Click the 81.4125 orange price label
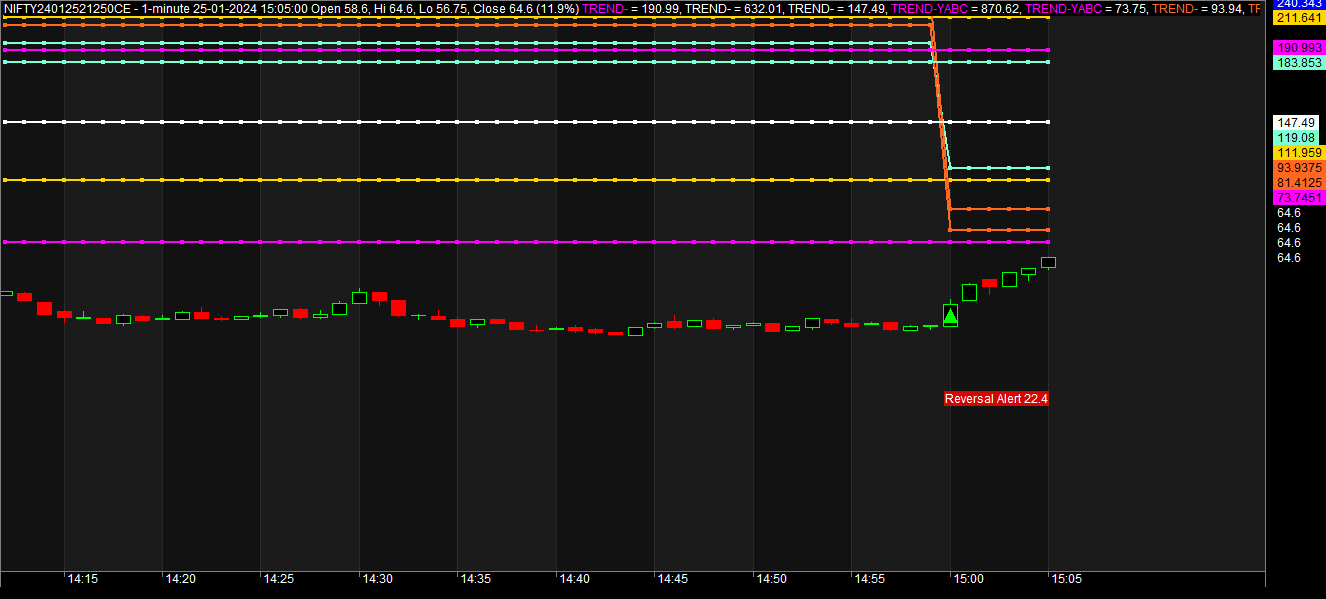Image resolution: width=1326 pixels, height=599 pixels. 1299,183
